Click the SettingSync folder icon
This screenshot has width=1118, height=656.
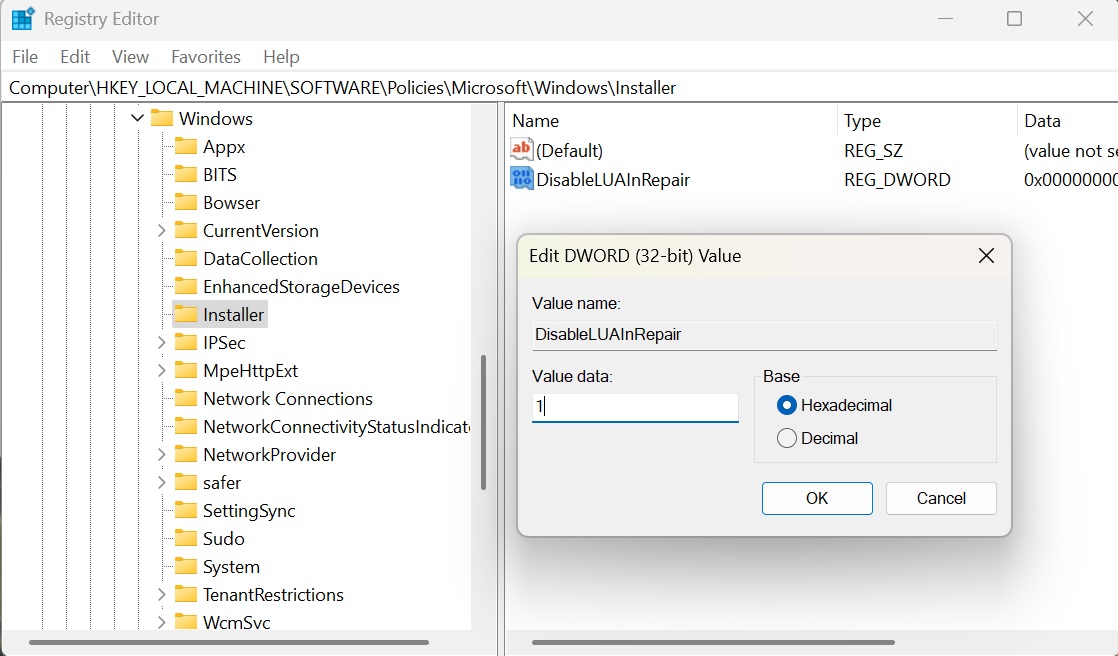pyautogui.click(x=186, y=510)
